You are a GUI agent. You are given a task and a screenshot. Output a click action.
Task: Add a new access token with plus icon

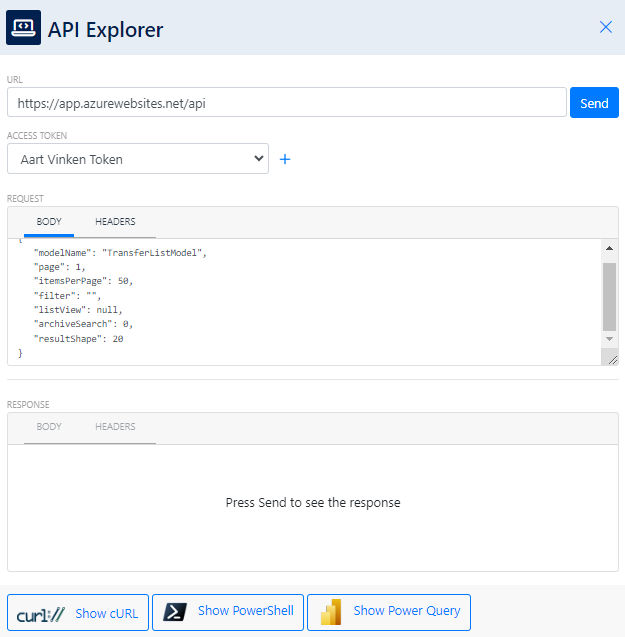(285, 159)
